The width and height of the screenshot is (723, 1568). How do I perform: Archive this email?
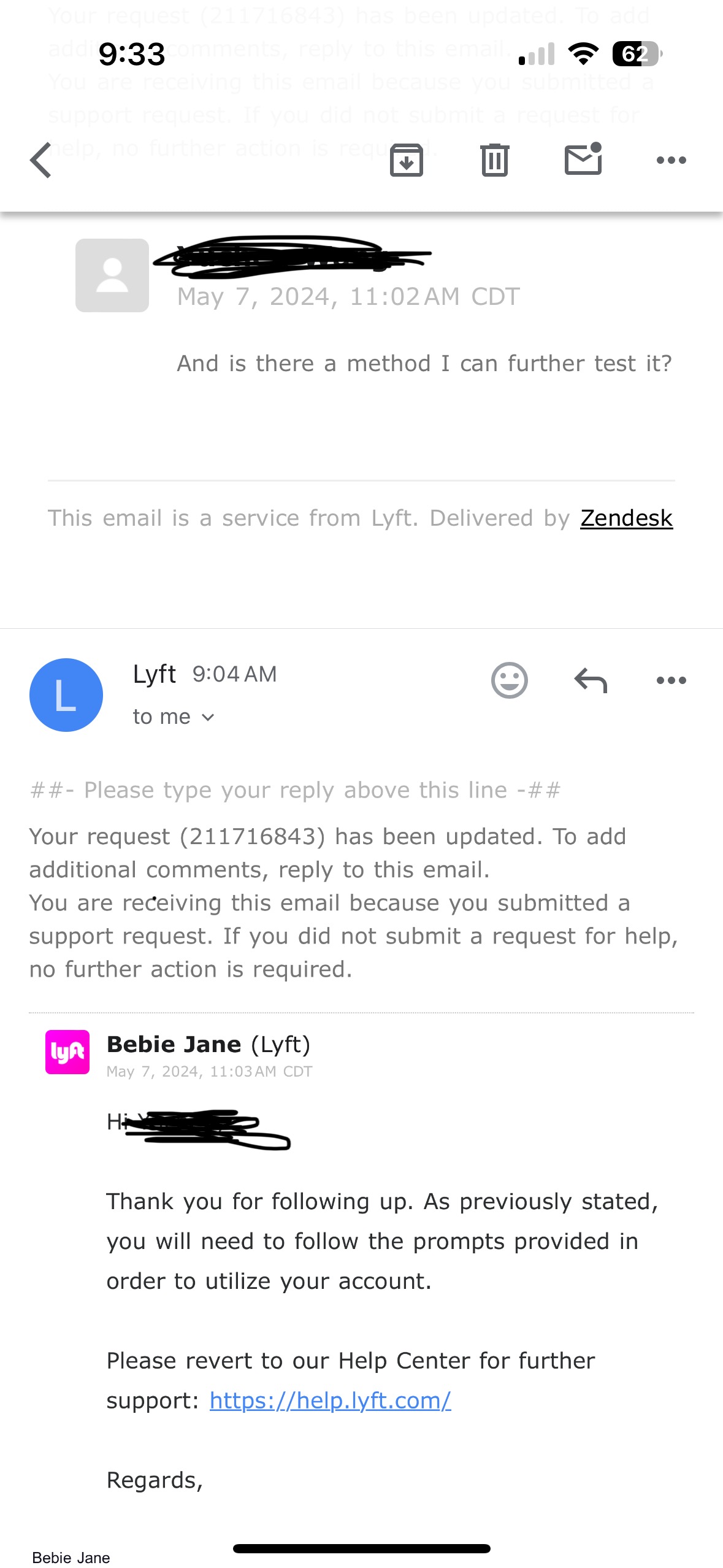[x=407, y=159]
